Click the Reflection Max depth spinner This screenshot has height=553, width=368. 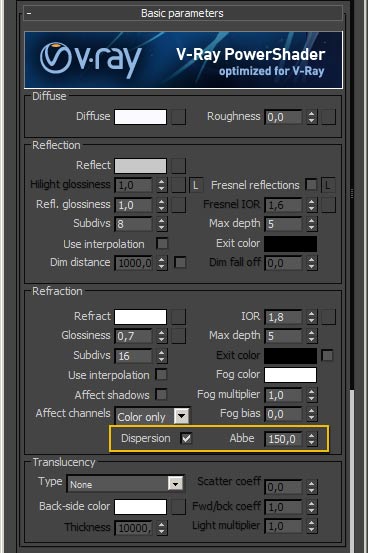coord(311,224)
